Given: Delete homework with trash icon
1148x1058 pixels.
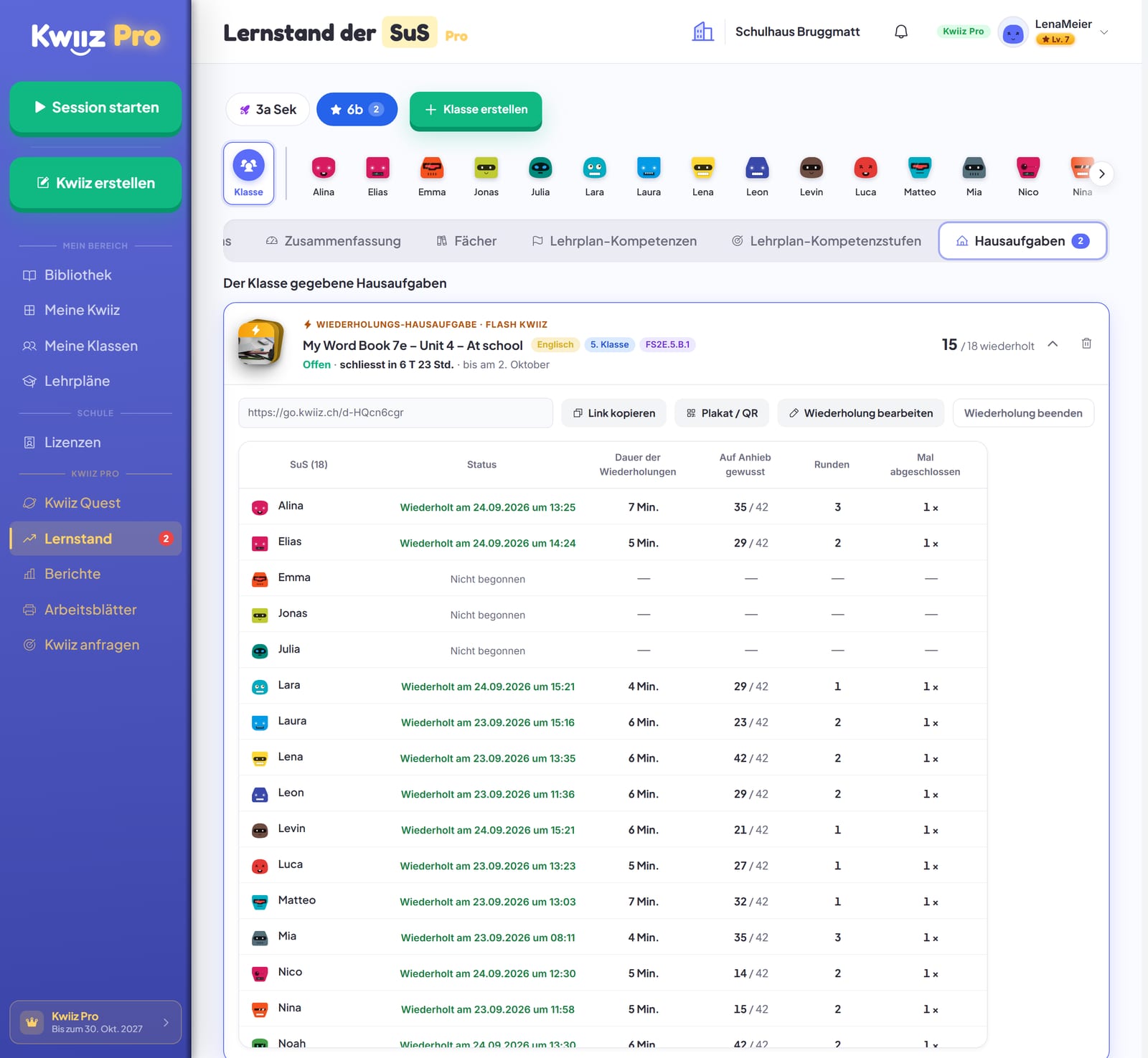Looking at the screenshot, I should pyautogui.click(x=1086, y=344).
